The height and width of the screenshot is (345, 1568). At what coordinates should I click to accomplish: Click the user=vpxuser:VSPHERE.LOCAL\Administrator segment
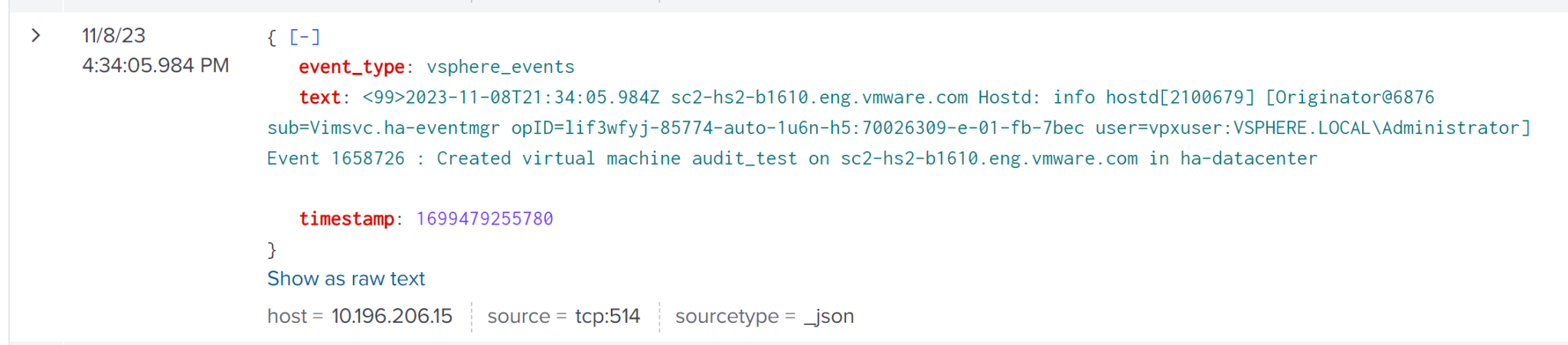tap(1312, 128)
